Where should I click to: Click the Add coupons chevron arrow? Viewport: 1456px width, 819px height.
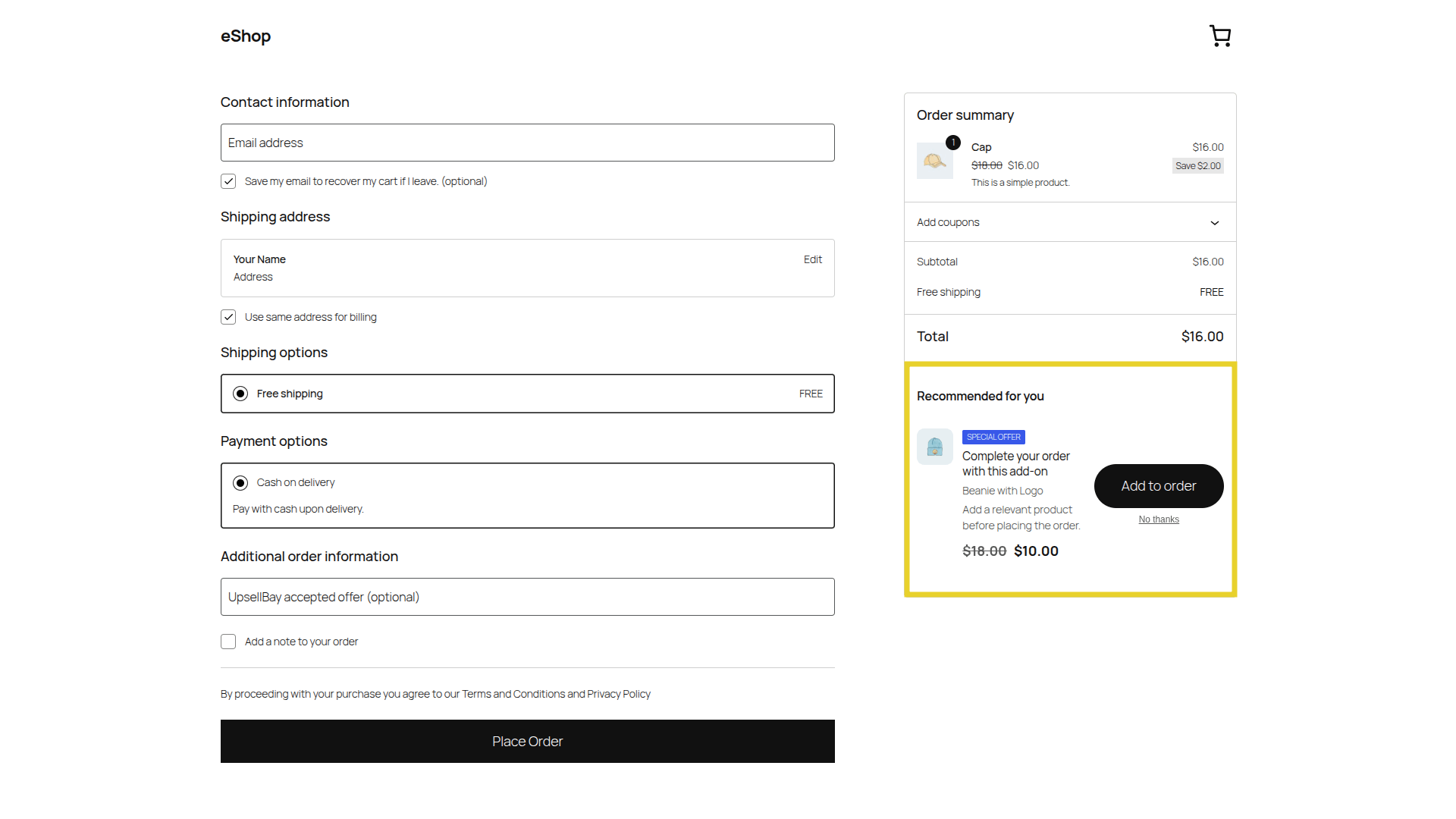click(1215, 223)
